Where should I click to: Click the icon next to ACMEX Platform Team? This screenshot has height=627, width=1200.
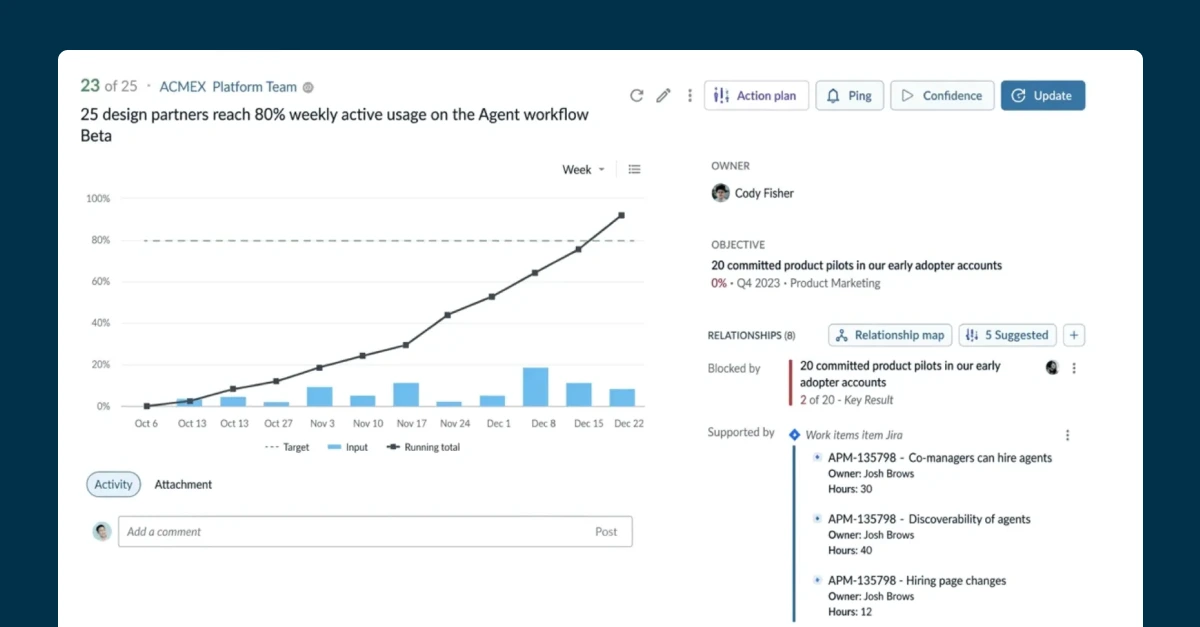(308, 87)
